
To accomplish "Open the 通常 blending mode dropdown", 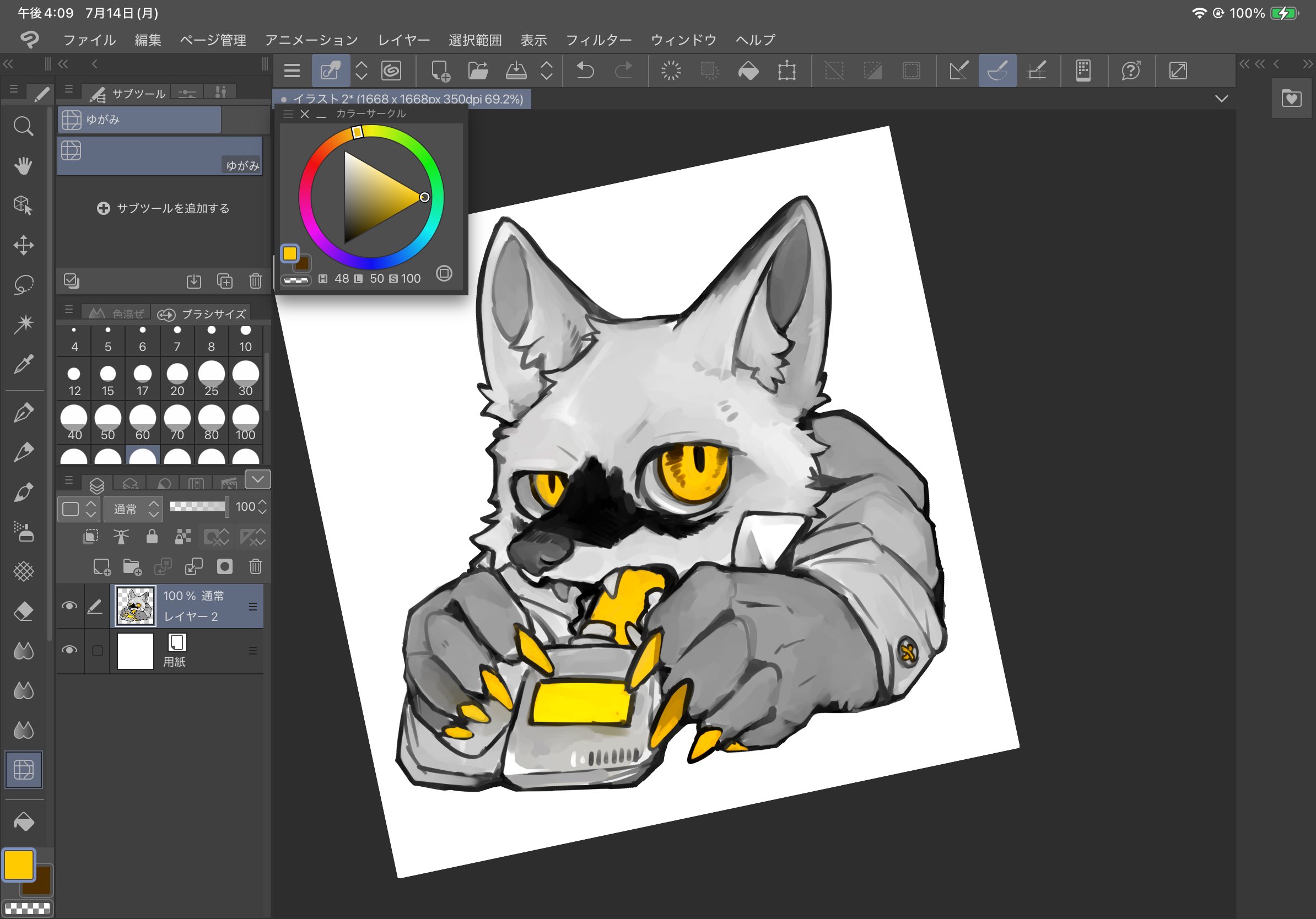I will tap(133, 509).
